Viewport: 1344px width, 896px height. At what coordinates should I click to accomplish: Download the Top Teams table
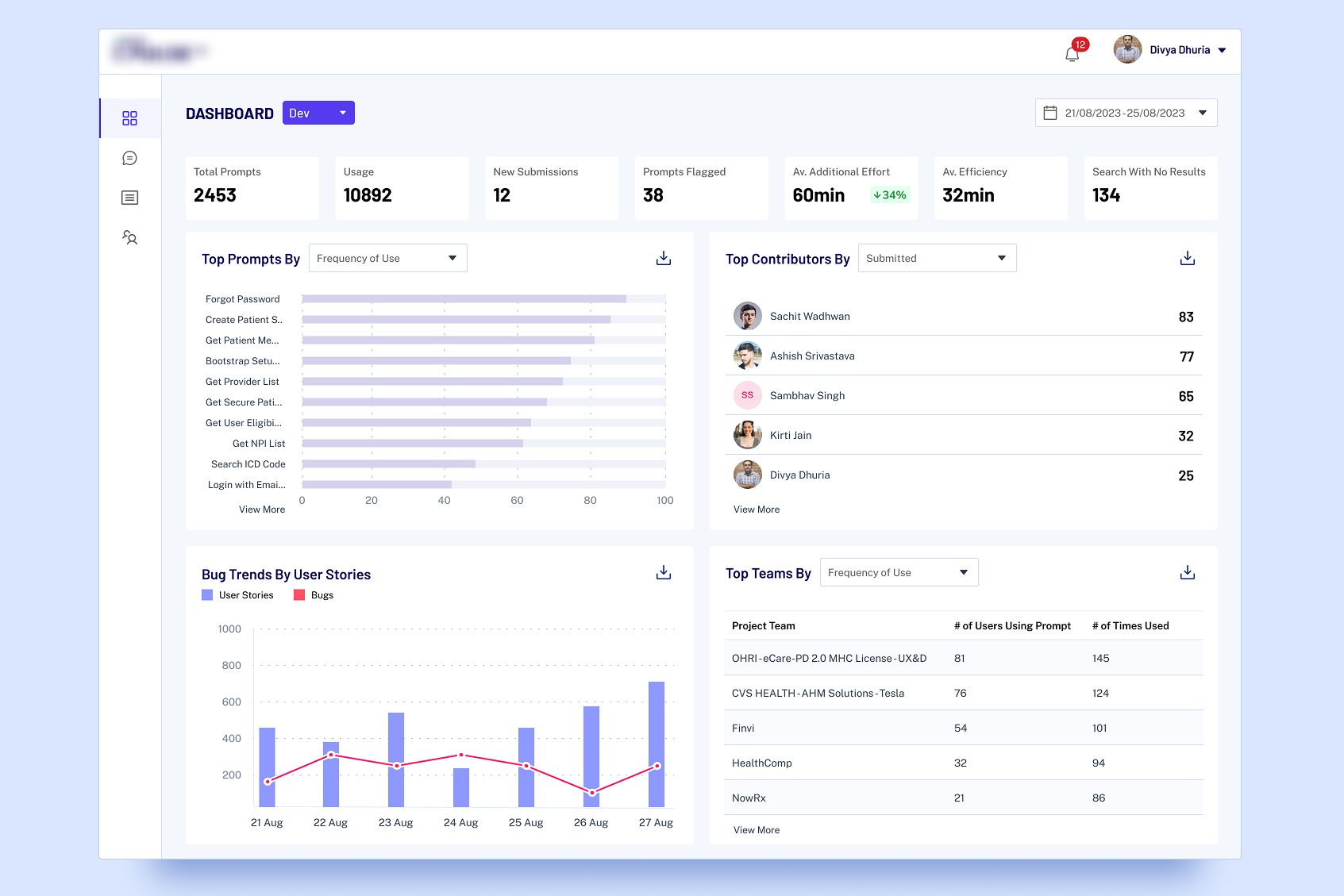click(x=1187, y=573)
